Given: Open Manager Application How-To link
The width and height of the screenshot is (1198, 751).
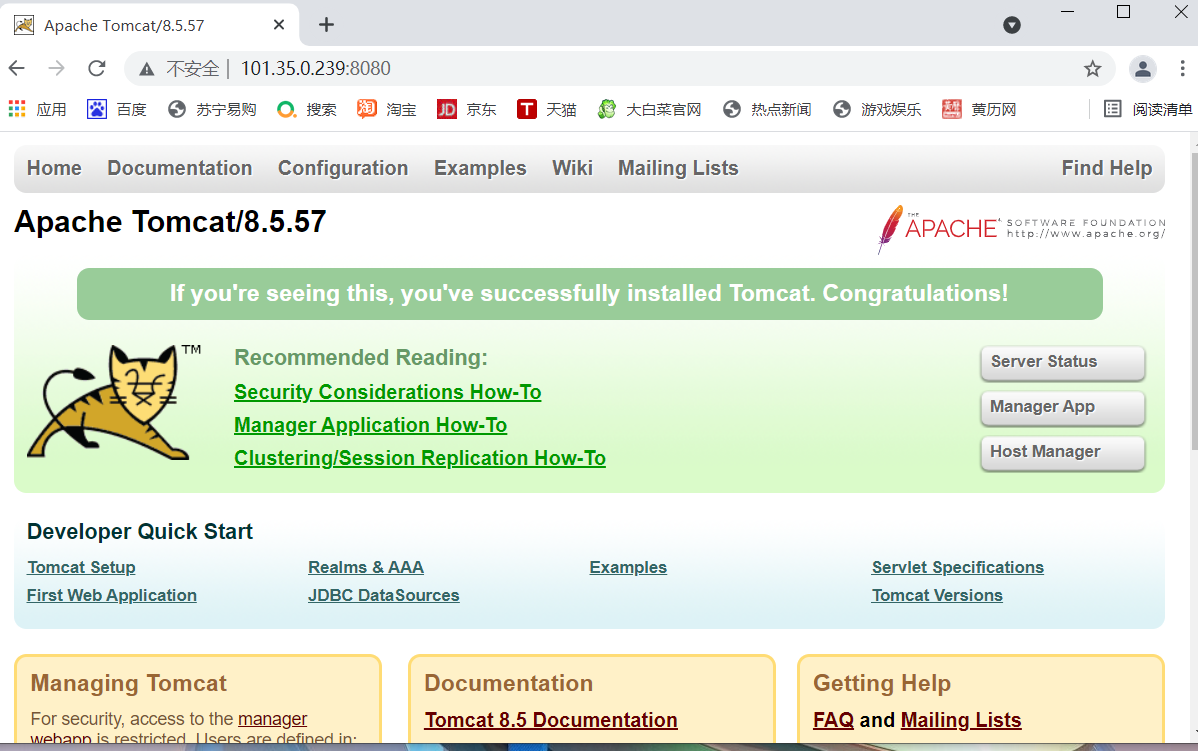Looking at the screenshot, I should tap(371, 425).
